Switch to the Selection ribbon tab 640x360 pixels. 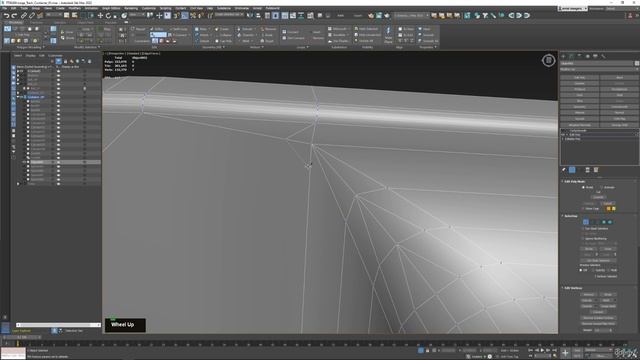[60, 22]
